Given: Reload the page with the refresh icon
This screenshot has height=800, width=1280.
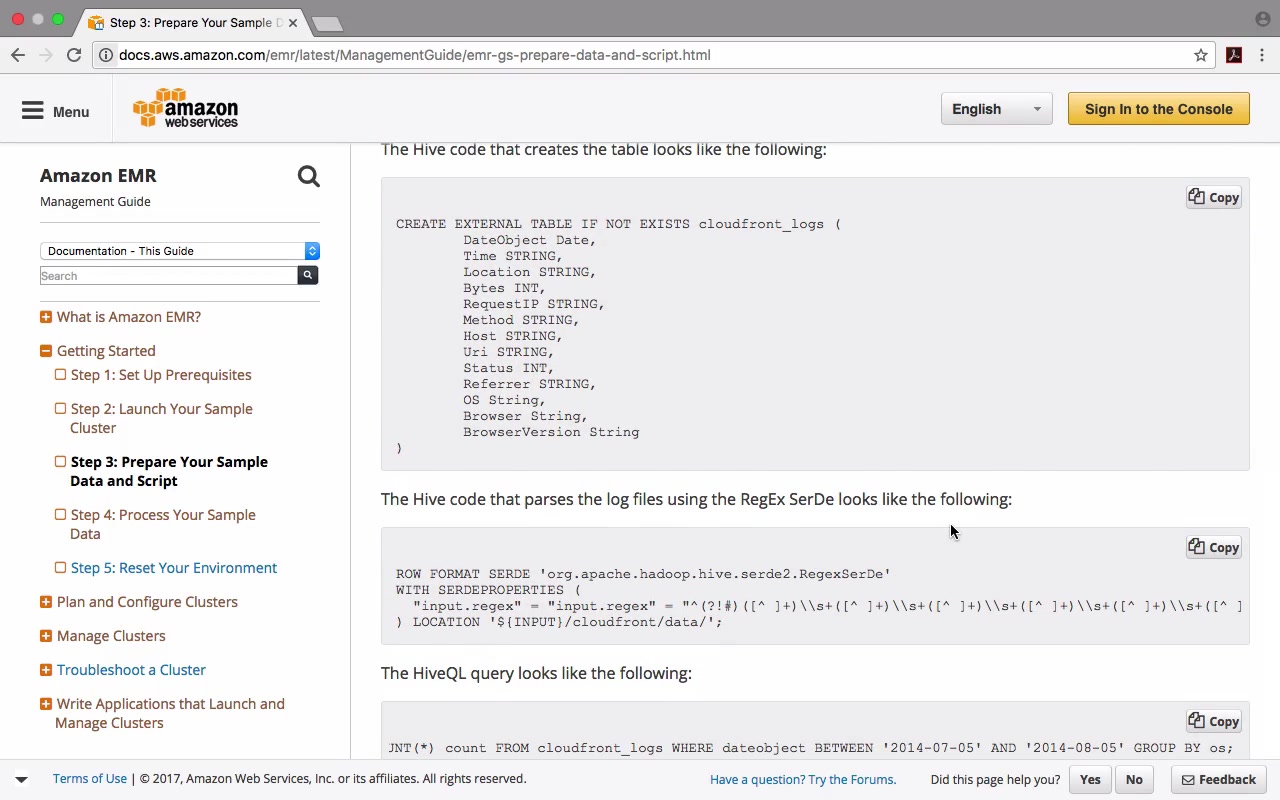Looking at the screenshot, I should (74, 55).
